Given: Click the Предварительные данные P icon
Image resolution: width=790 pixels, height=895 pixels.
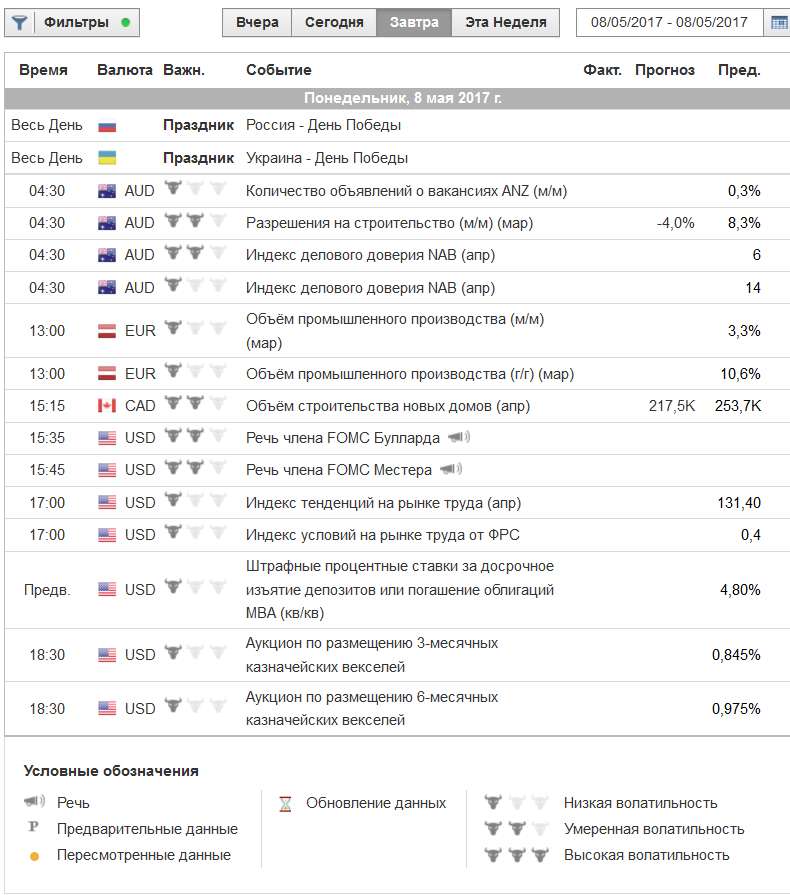Looking at the screenshot, I should 34,827.
